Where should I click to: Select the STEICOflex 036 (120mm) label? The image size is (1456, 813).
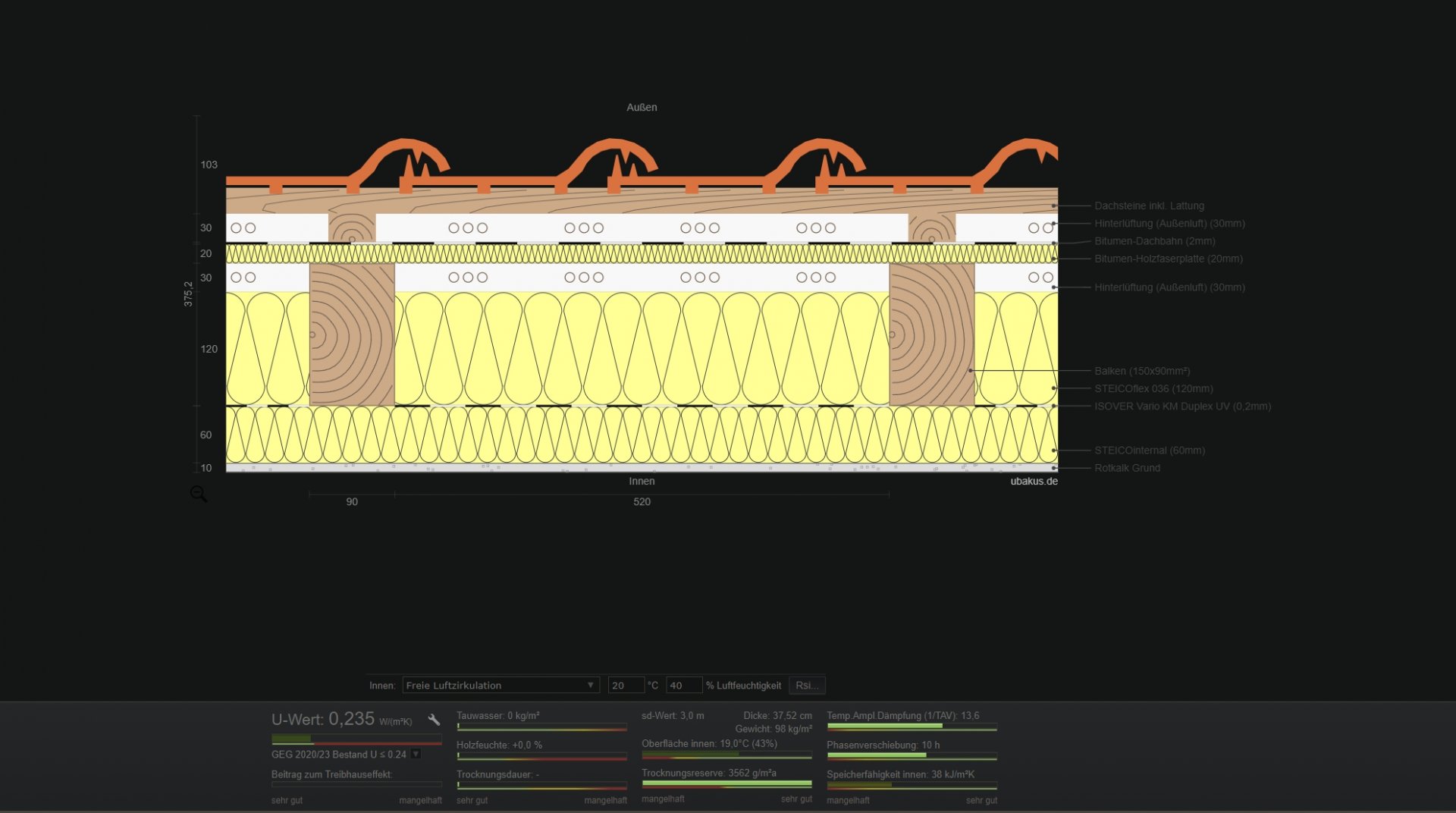[1153, 388]
